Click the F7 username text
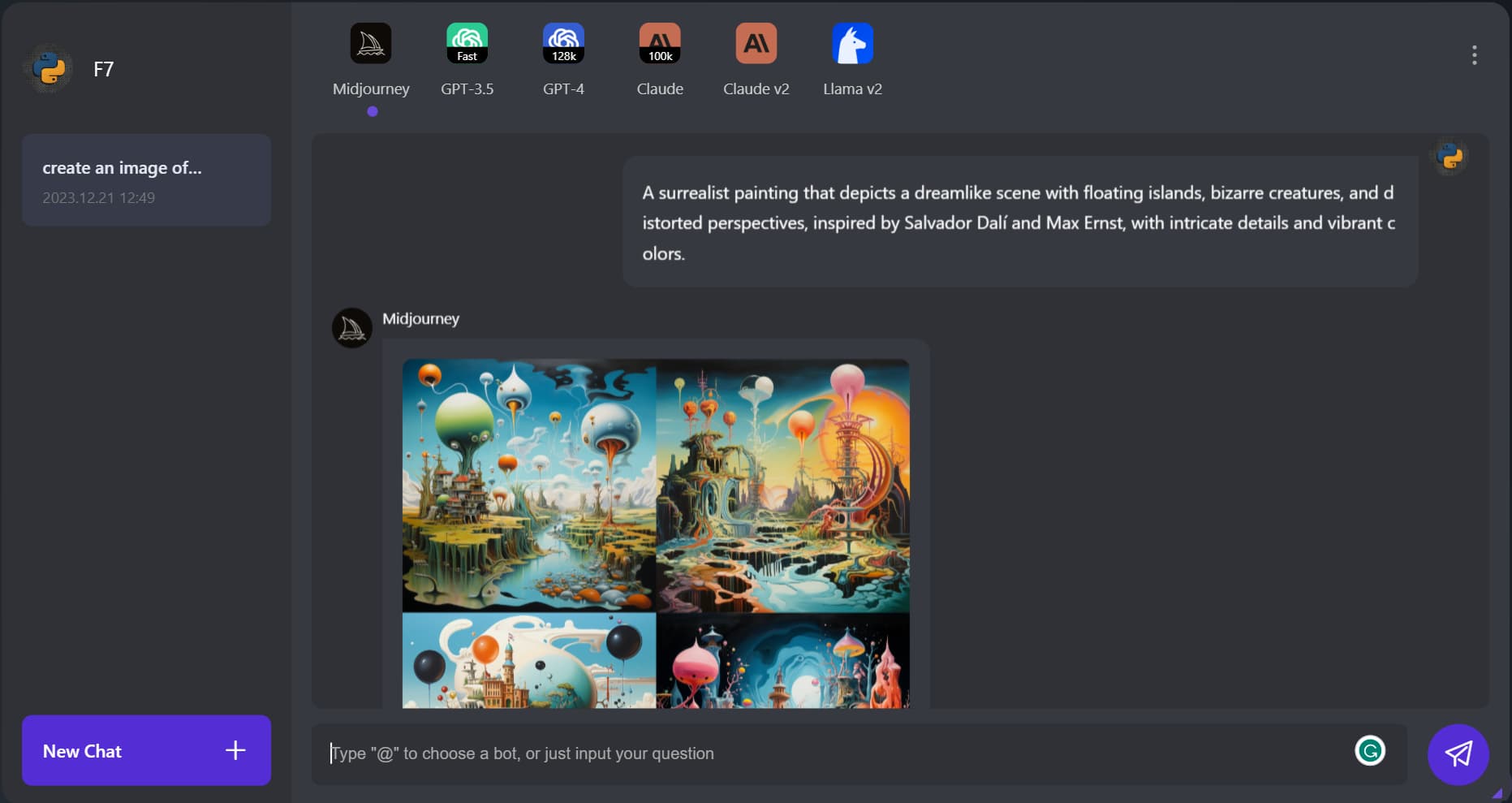The height and width of the screenshot is (803, 1512). tap(103, 69)
